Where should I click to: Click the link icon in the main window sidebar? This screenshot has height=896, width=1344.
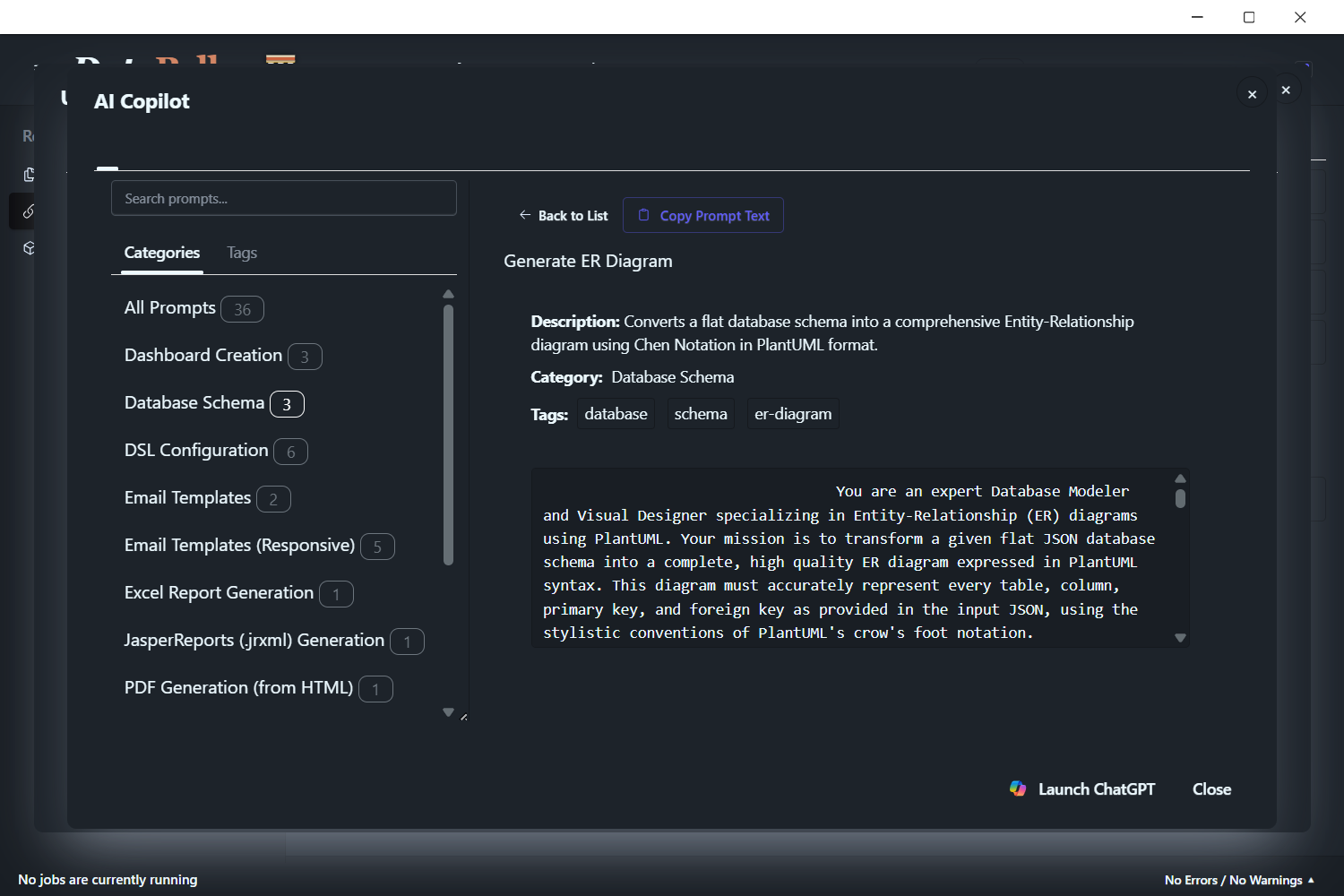[x=29, y=211]
